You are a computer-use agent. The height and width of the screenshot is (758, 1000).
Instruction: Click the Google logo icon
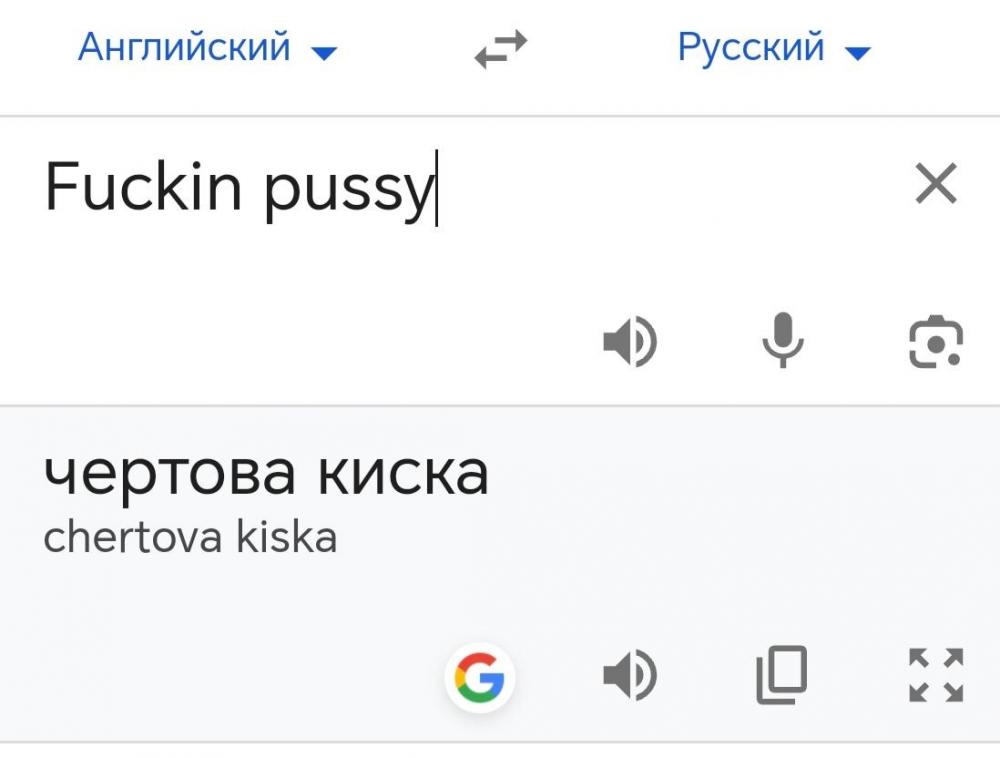pyautogui.click(x=479, y=679)
